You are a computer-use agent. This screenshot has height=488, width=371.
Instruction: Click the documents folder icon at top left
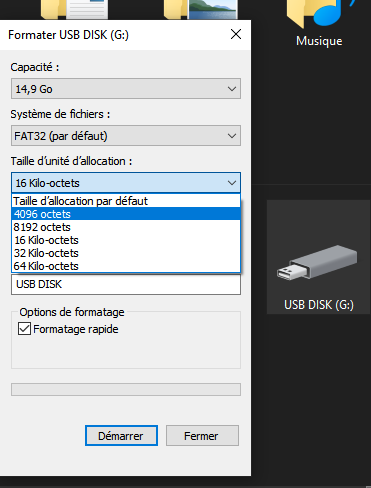click(74, 9)
